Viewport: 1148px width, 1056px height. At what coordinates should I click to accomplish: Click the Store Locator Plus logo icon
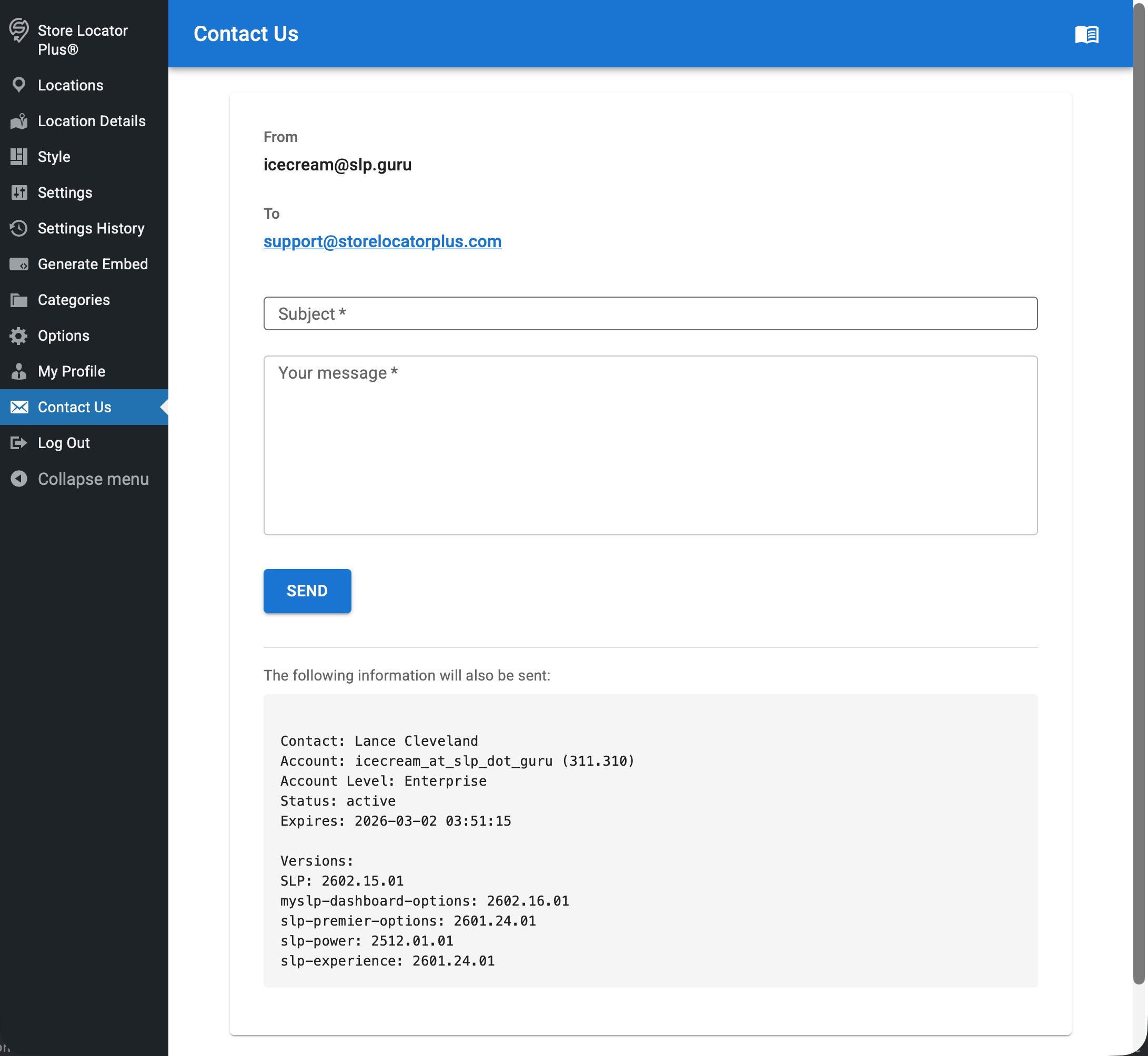[19, 31]
